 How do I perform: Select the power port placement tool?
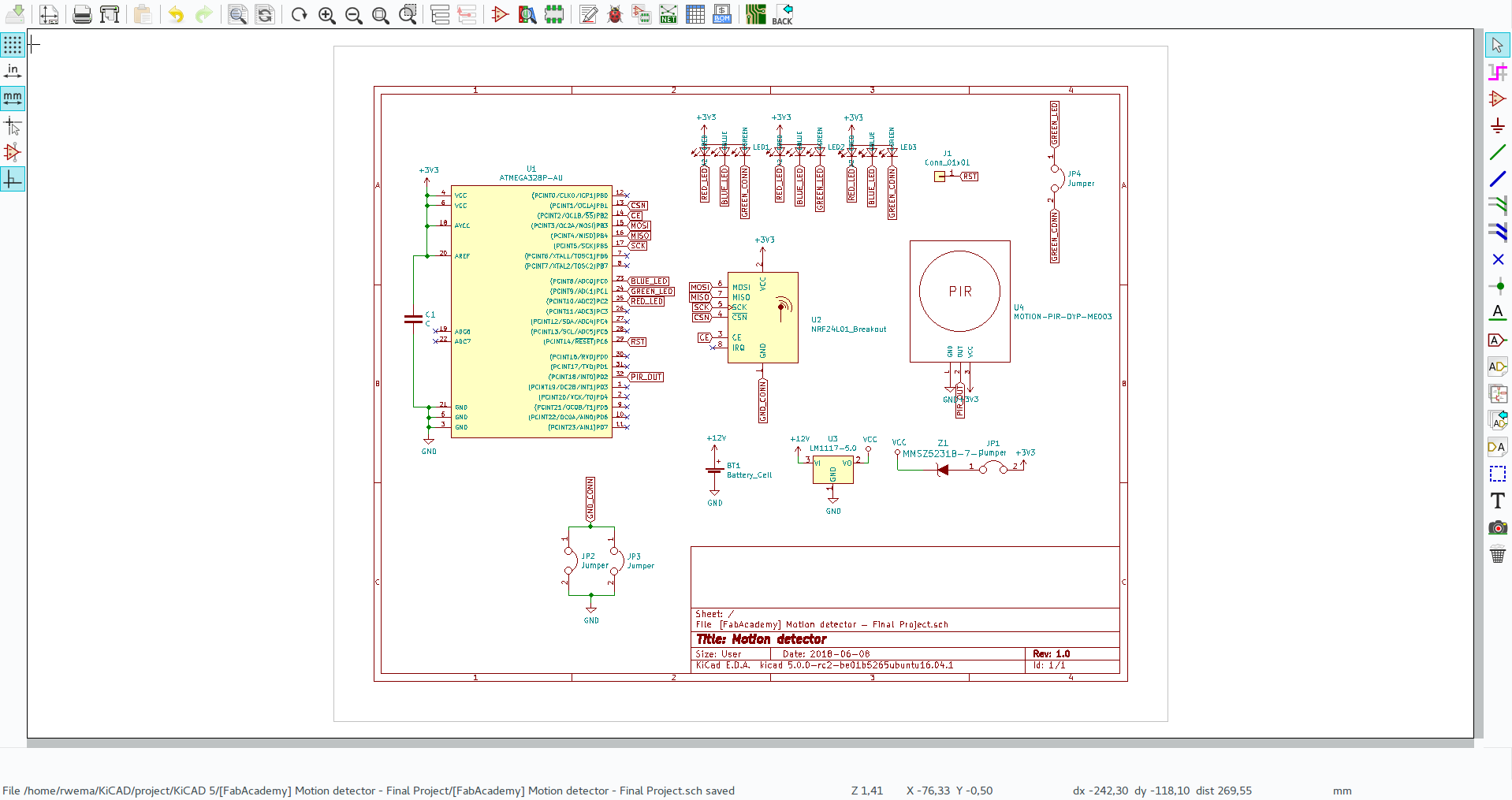1497,125
